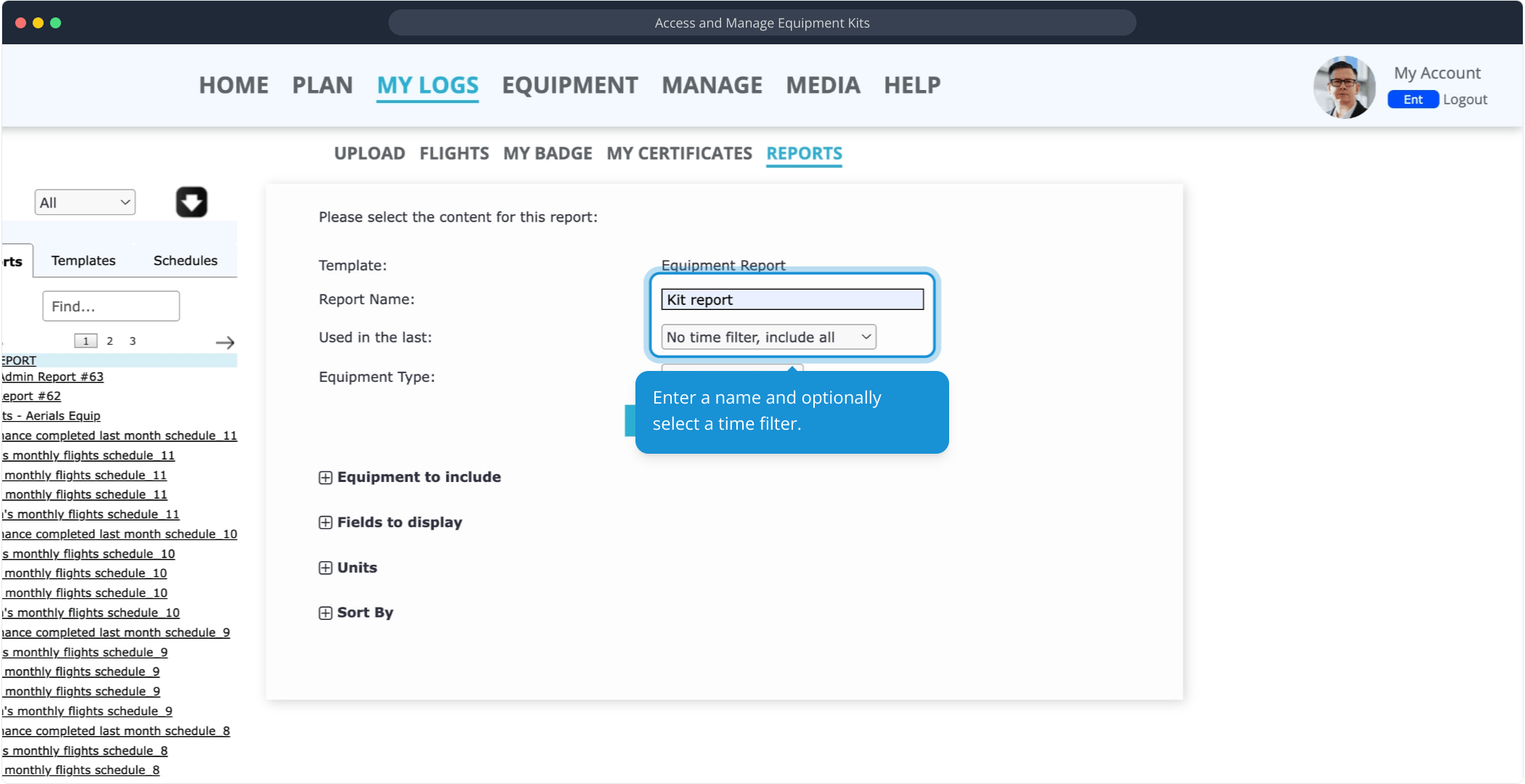Image resolution: width=1525 pixels, height=784 pixels.
Task: Click the Report Name input field
Action: (792, 300)
